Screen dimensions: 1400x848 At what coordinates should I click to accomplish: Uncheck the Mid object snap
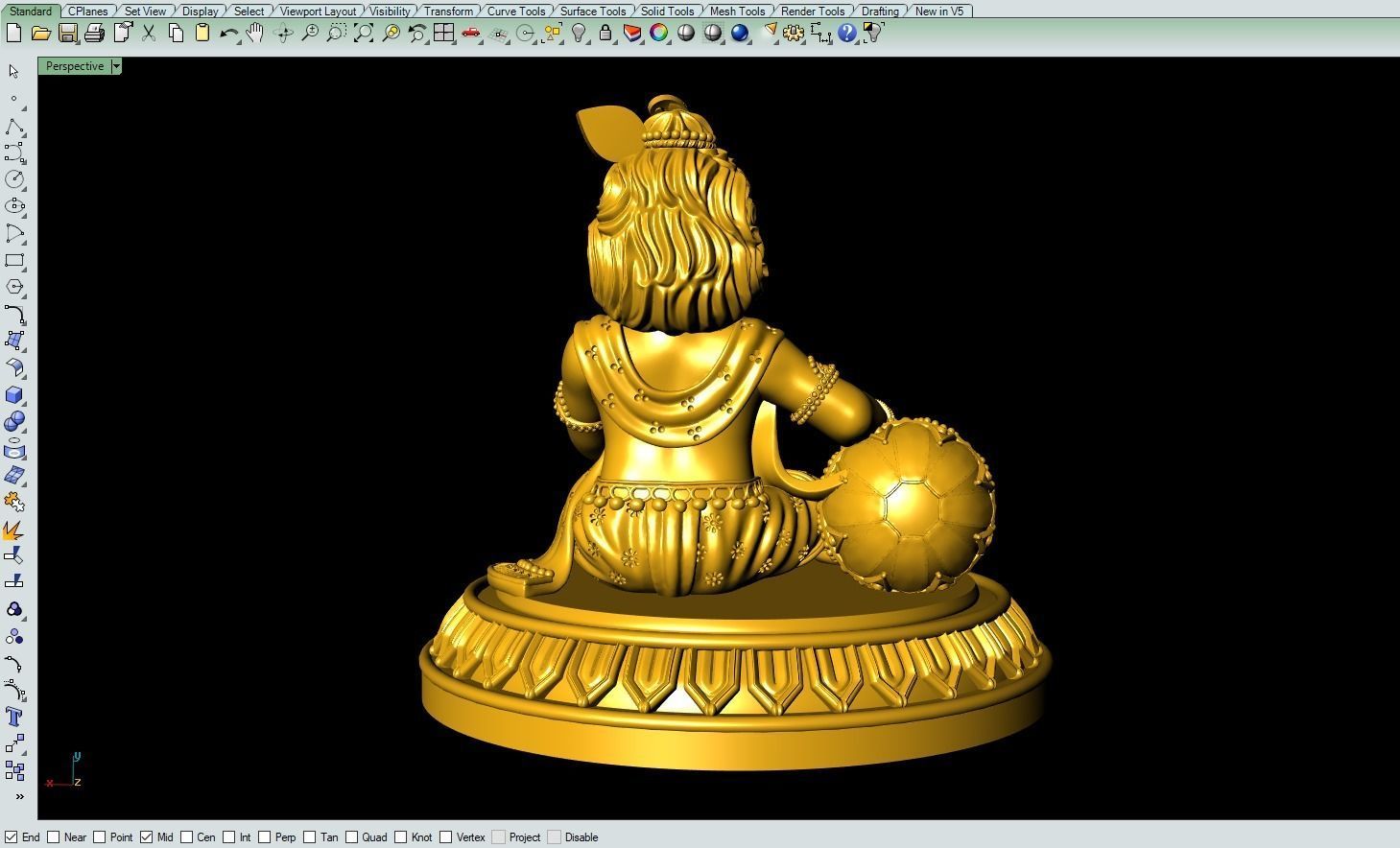pos(146,837)
